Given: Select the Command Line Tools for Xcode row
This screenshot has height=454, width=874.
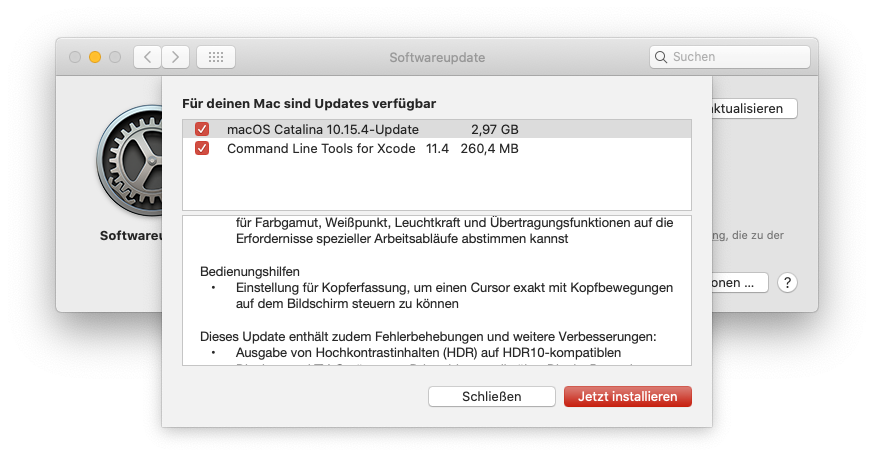Looking at the screenshot, I should [437, 148].
